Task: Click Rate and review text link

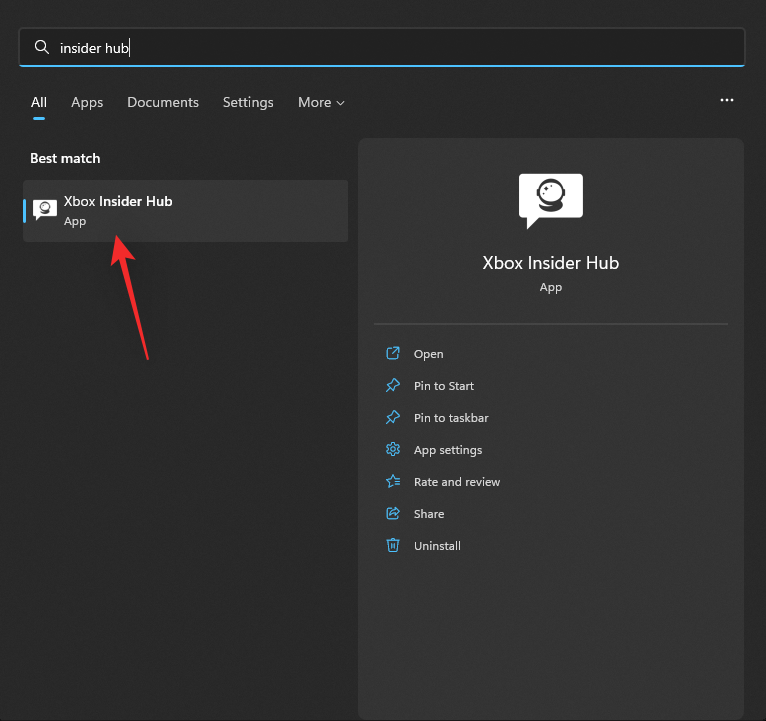Action: coord(457,482)
